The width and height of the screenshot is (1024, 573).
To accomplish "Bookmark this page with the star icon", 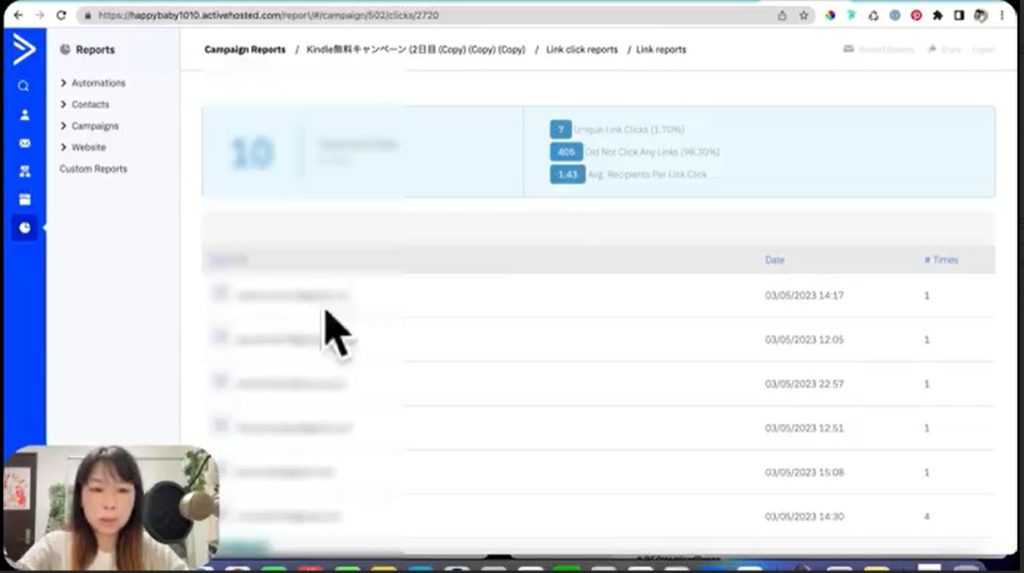I will click(803, 16).
